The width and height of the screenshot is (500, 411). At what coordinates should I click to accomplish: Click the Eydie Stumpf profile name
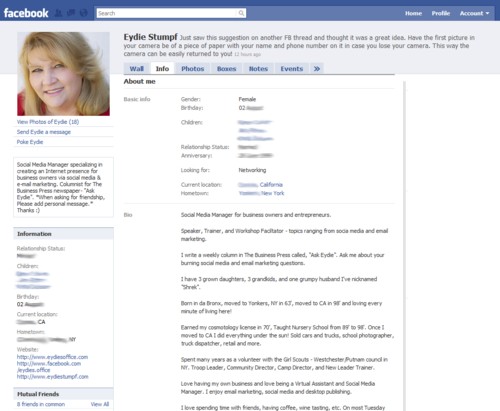(150, 37)
